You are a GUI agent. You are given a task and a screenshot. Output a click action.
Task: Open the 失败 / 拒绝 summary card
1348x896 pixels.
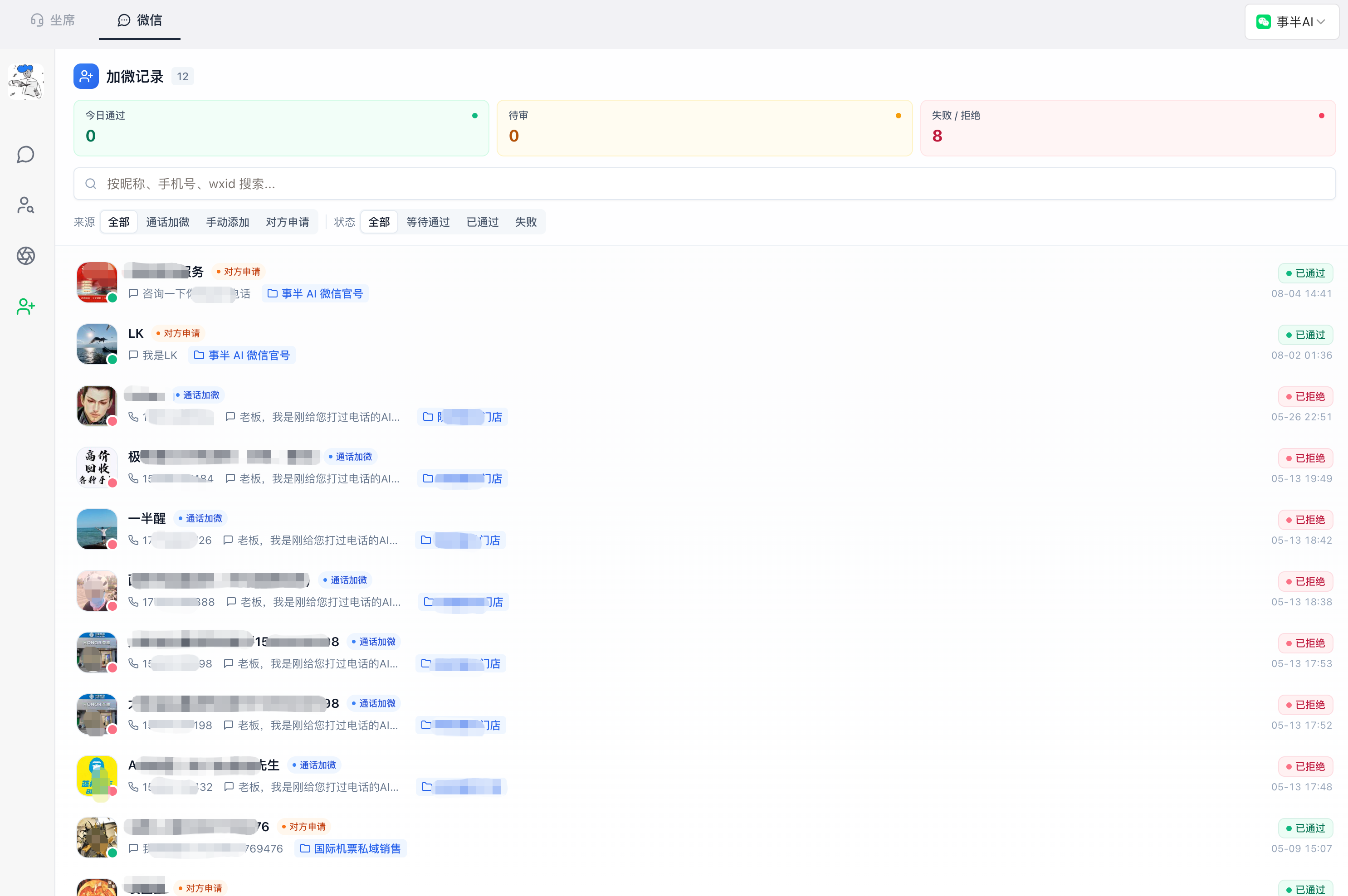pyautogui.click(x=1128, y=128)
